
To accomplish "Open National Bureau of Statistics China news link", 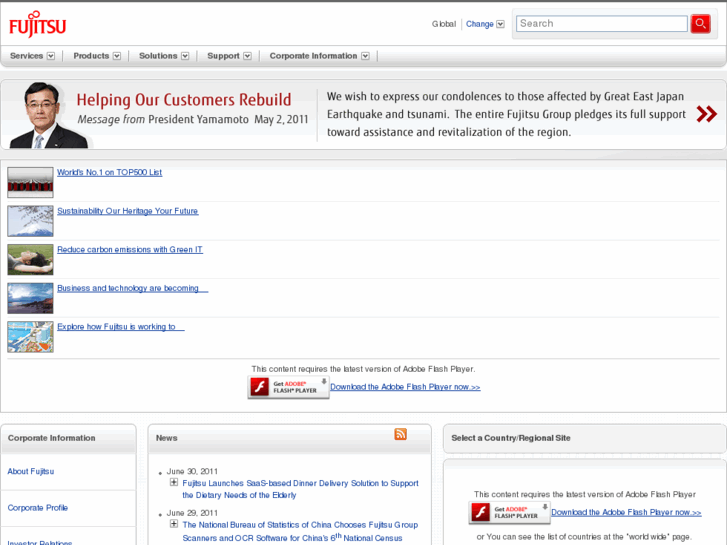I will [x=300, y=531].
